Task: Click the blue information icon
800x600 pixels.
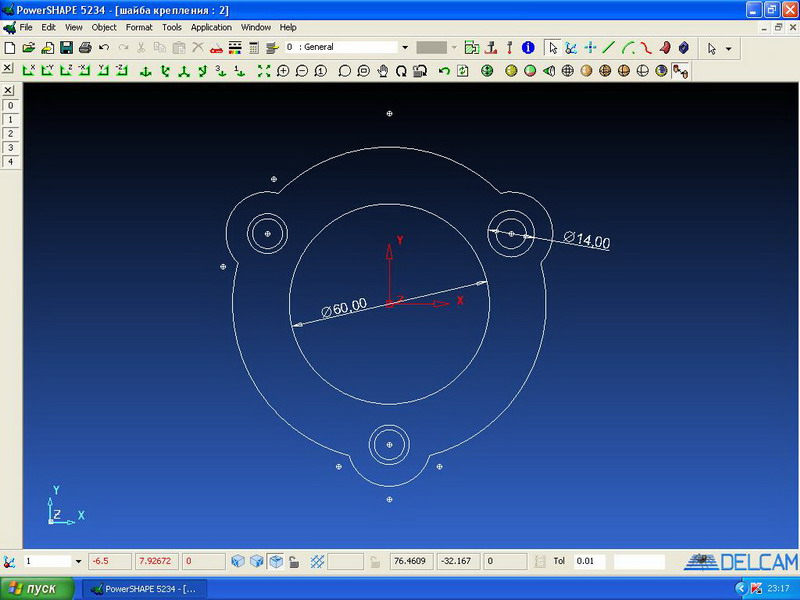Action: click(527, 48)
